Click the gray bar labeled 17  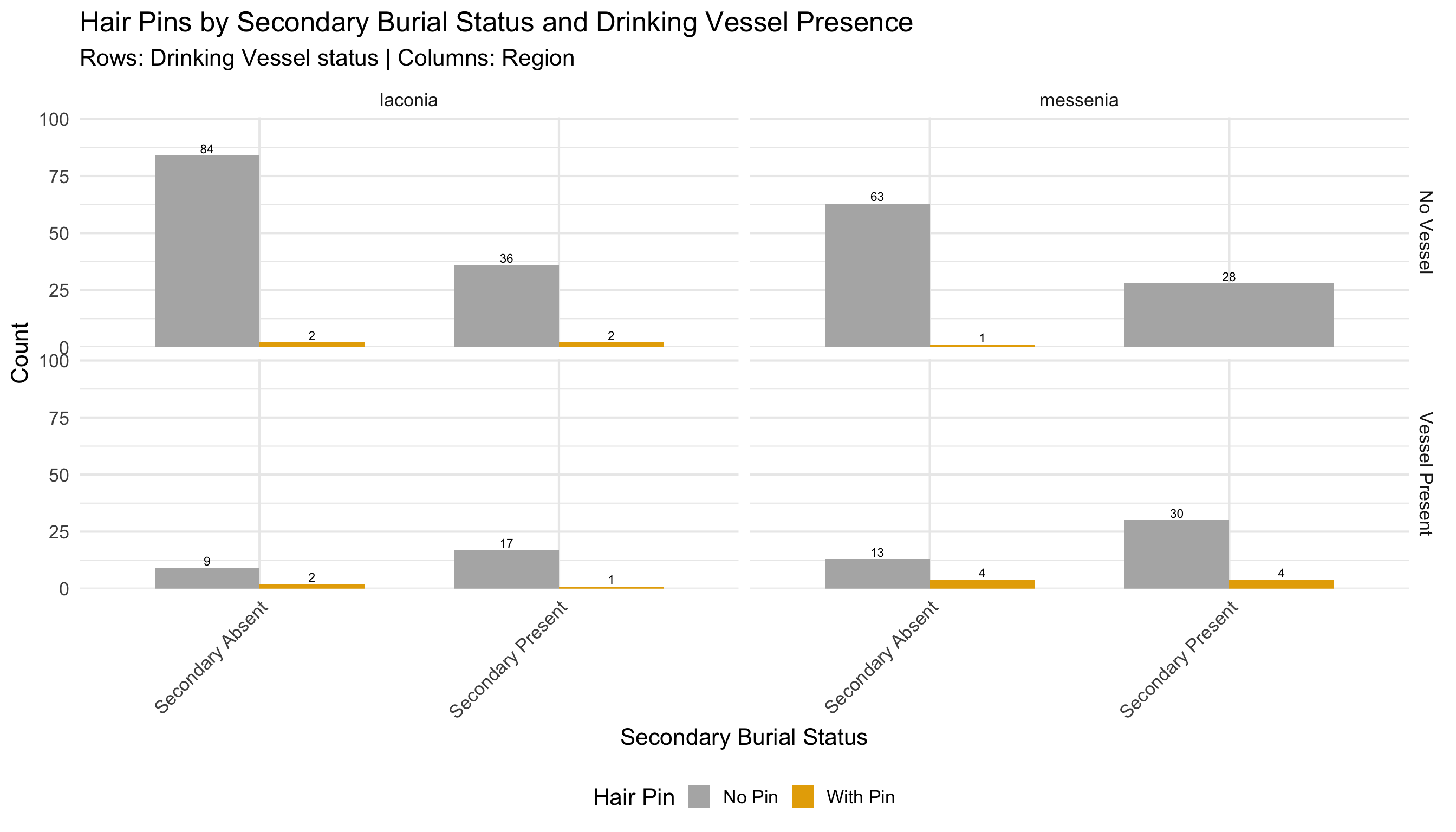(x=506, y=569)
